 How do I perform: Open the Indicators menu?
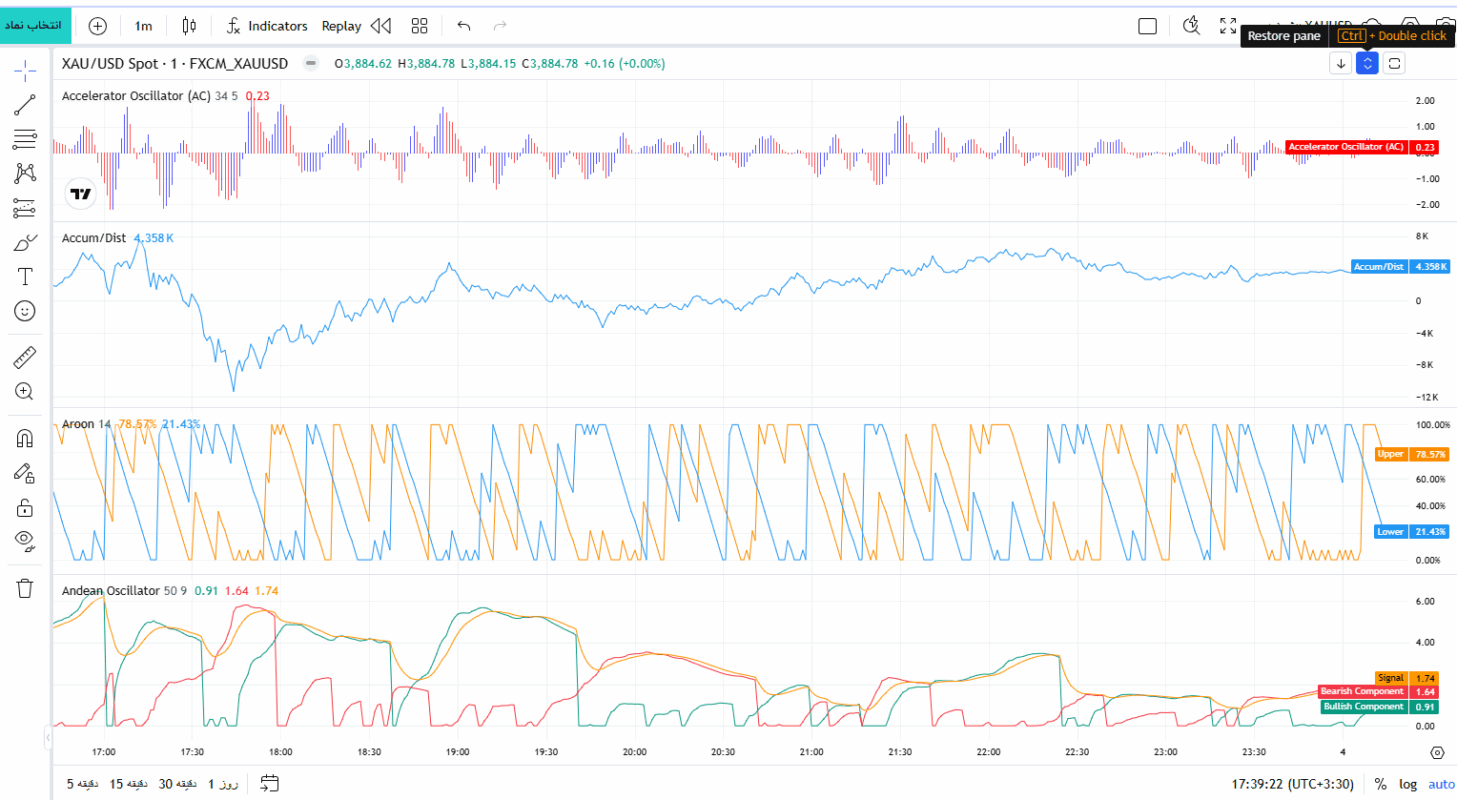[x=267, y=26]
